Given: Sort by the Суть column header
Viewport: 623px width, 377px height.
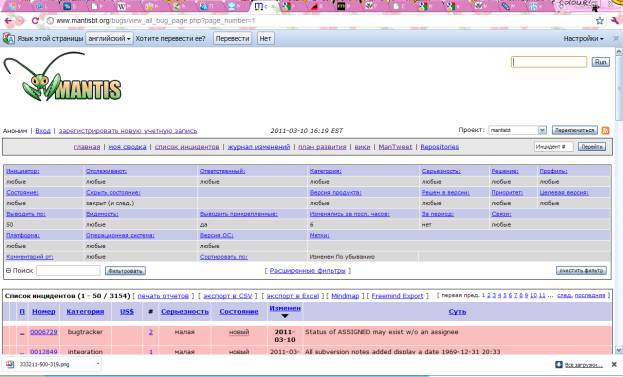Looking at the screenshot, I should click(457, 312).
